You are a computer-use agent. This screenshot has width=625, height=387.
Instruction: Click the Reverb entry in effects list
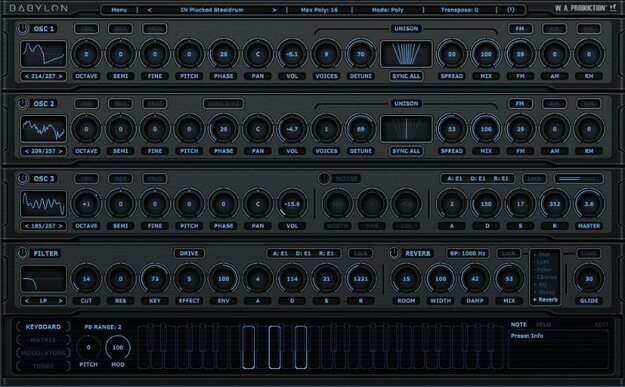coord(546,300)
